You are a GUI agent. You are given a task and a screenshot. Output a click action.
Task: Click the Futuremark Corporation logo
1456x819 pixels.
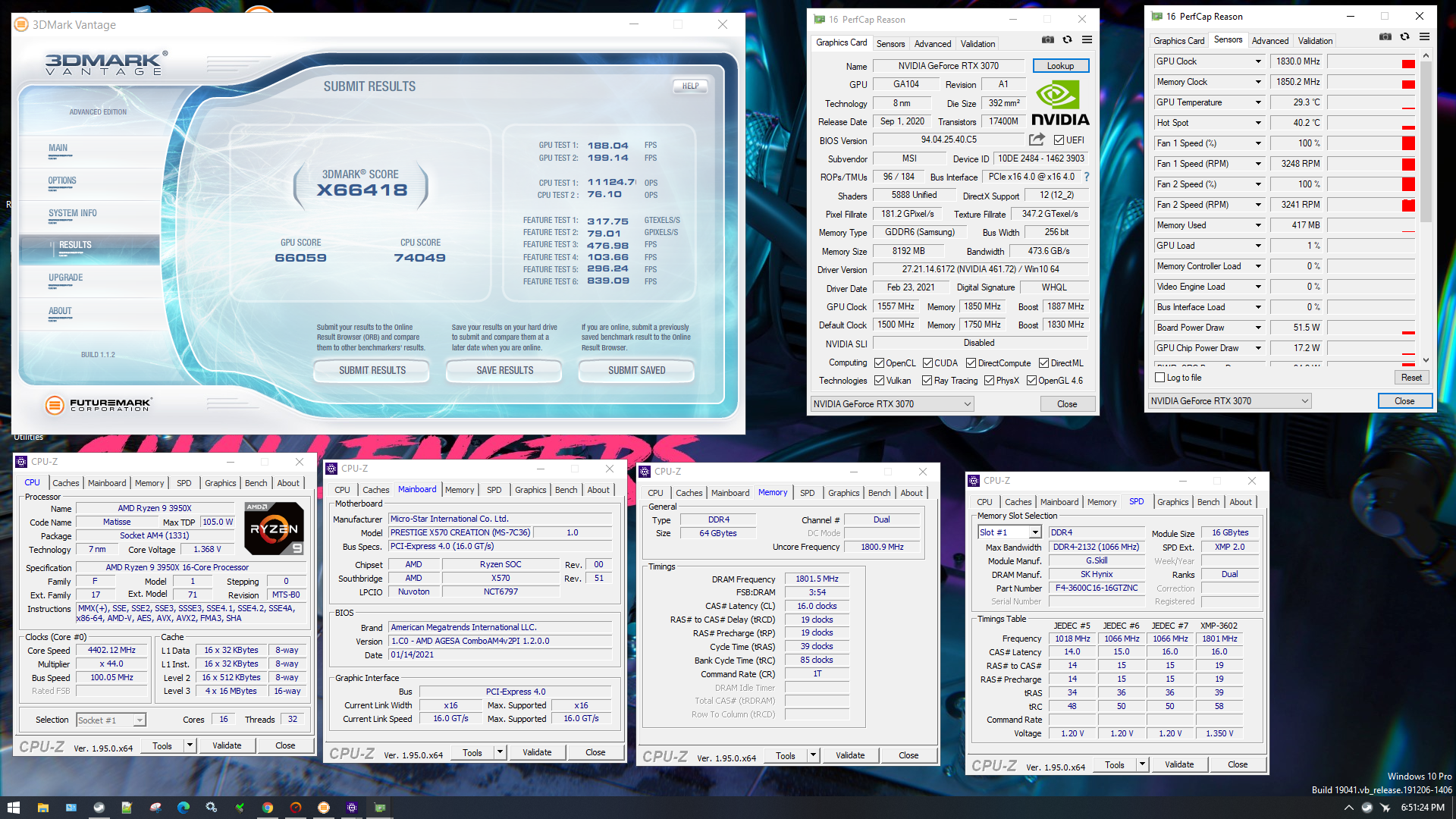pyautogui.click(x=99, y=405)
